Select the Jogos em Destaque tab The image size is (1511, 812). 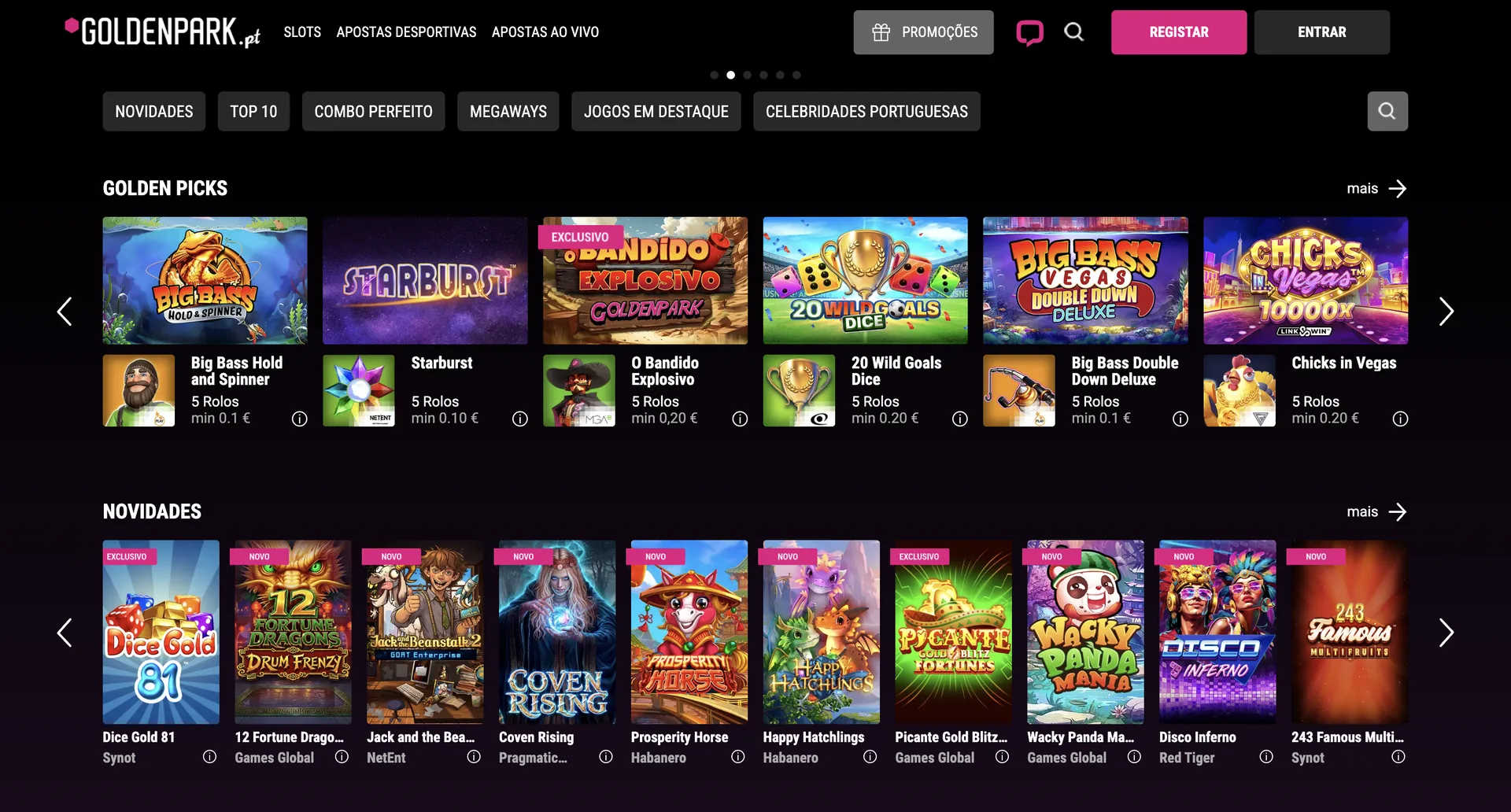tap(656, 111)
